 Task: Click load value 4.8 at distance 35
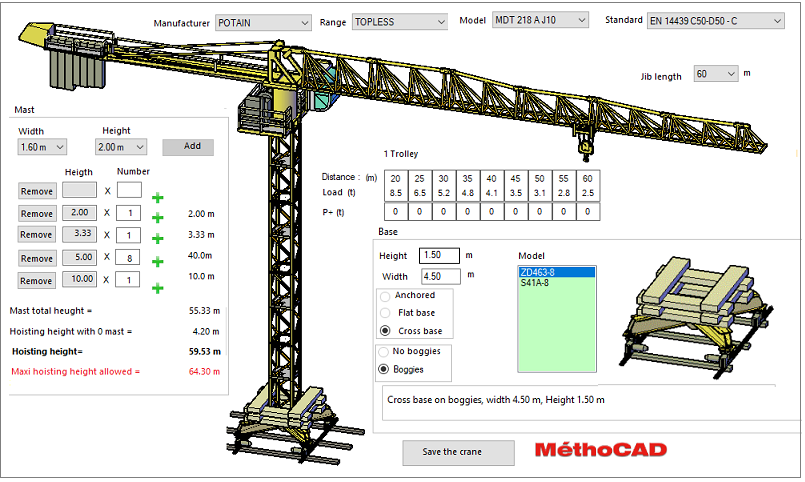[467, 193]
